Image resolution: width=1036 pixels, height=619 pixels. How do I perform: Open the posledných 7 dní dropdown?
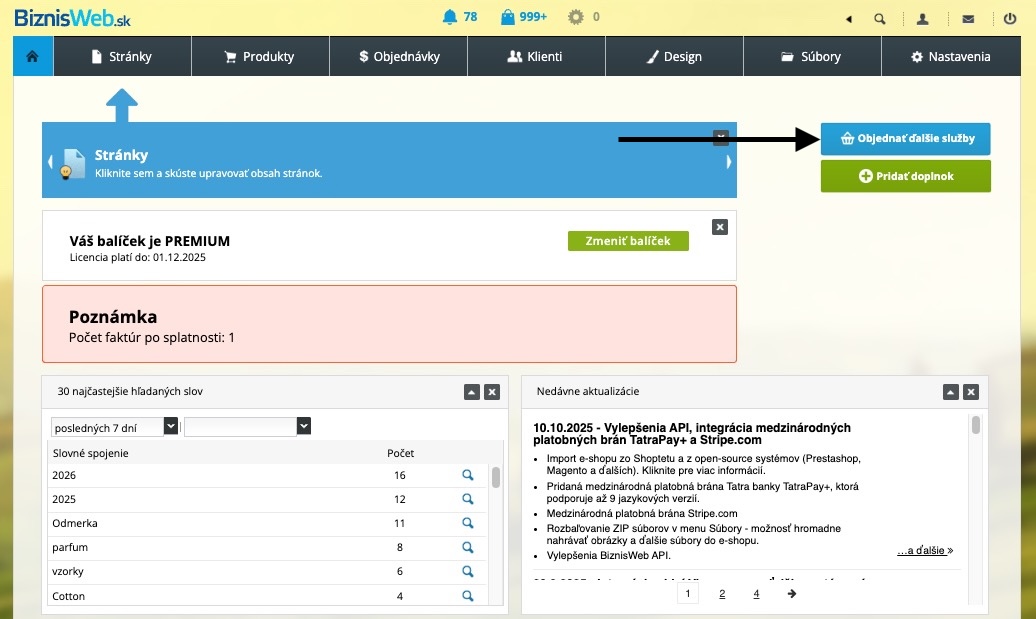point(170,426)
